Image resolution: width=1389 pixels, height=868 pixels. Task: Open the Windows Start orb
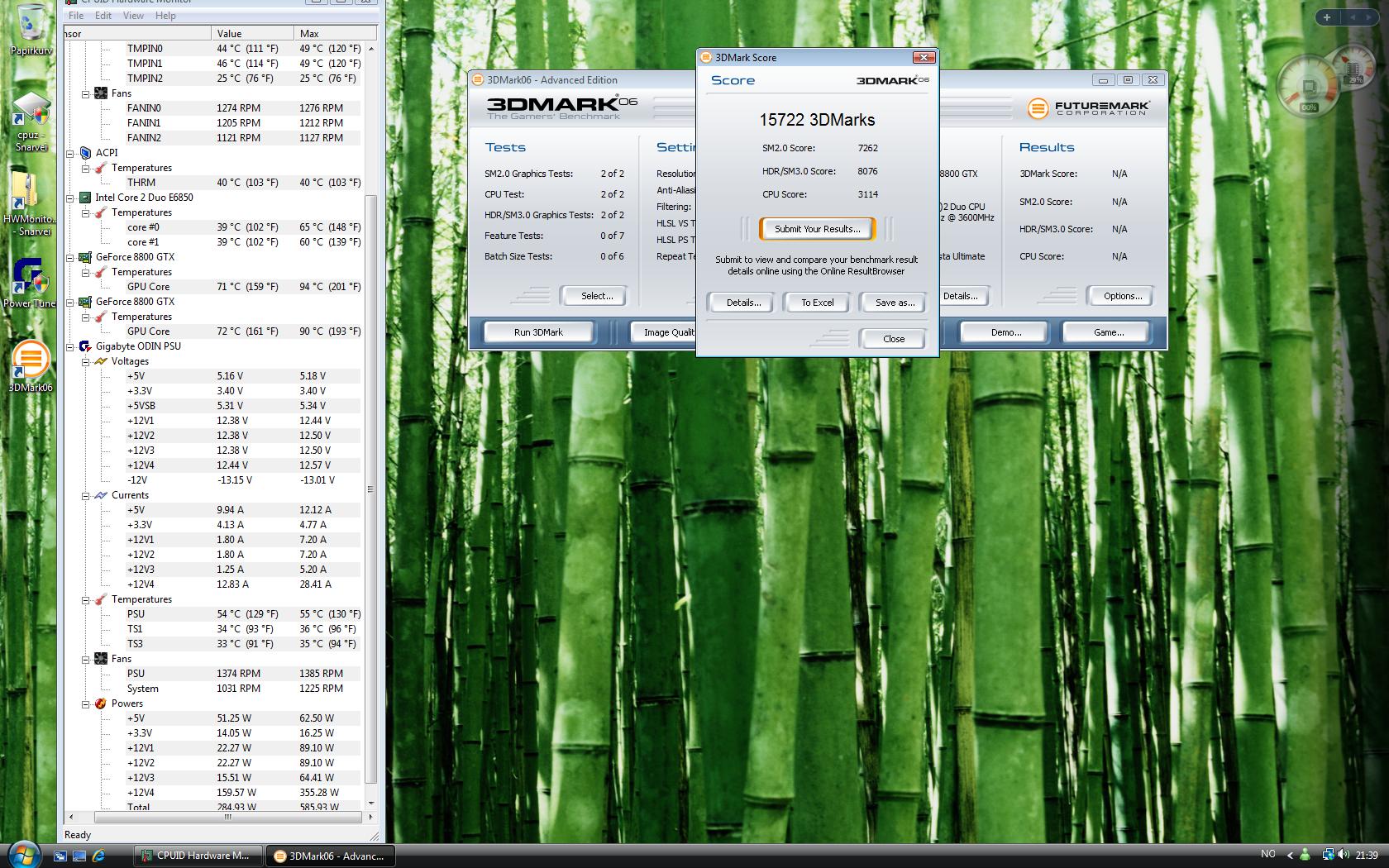click(23, 854)
